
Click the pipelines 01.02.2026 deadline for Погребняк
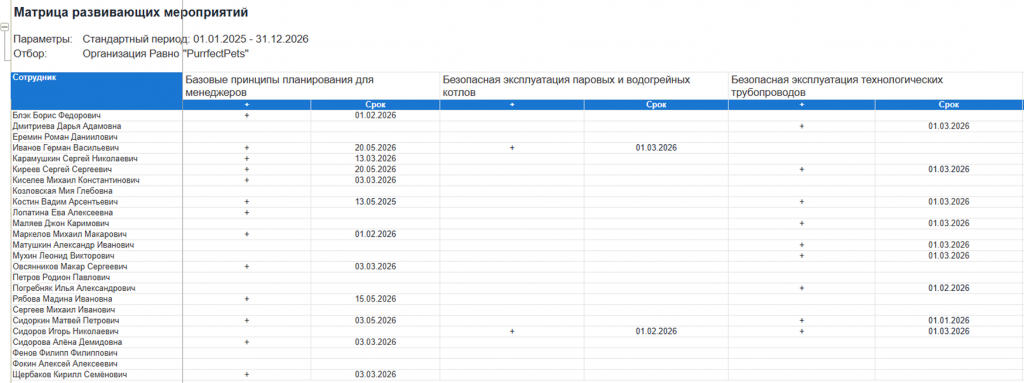(948, 288)
